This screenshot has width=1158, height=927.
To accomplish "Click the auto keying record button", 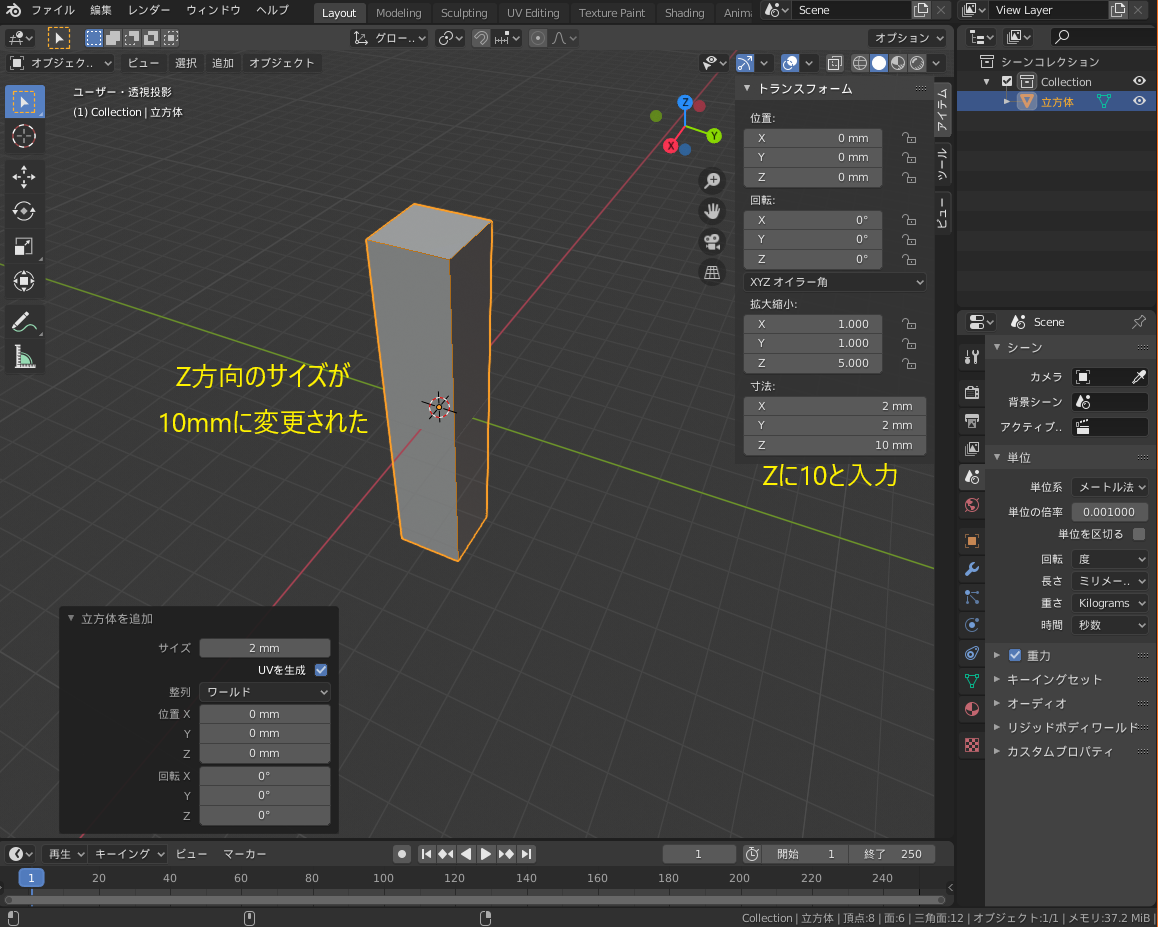I will [x=402, y=854].
